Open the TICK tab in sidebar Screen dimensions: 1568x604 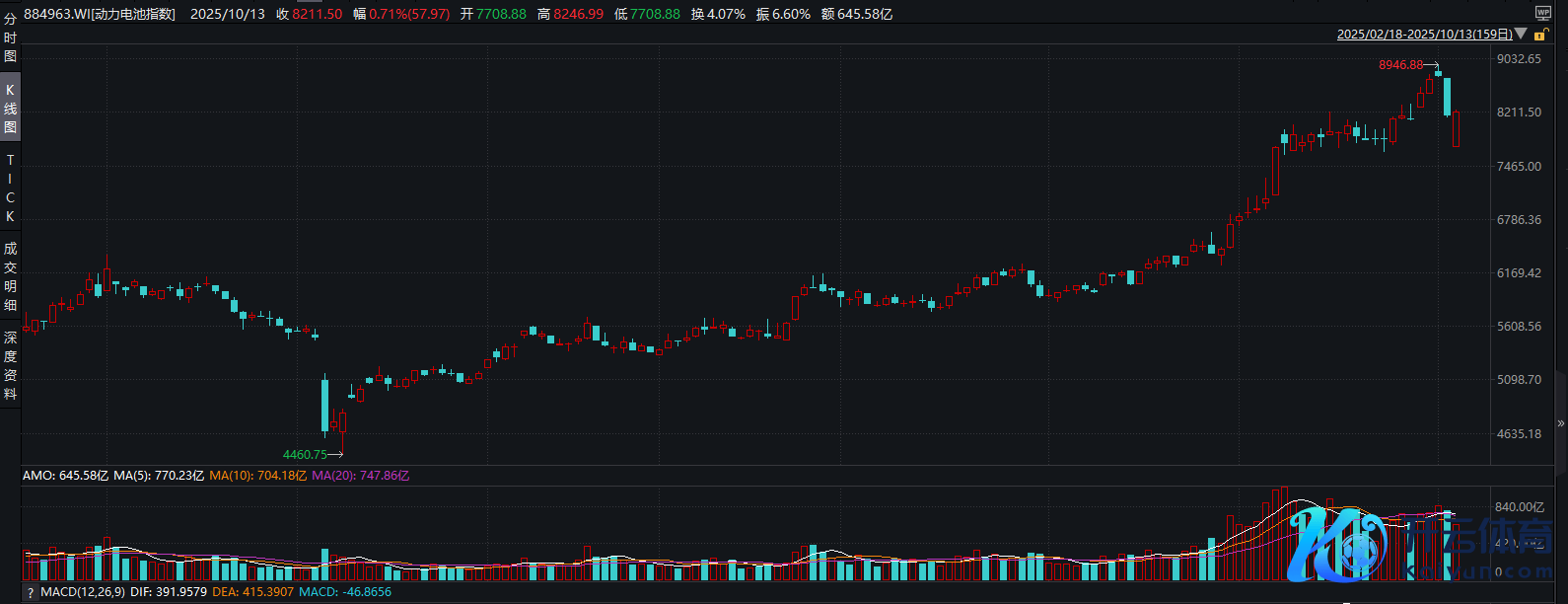click(x=10, y=188)
